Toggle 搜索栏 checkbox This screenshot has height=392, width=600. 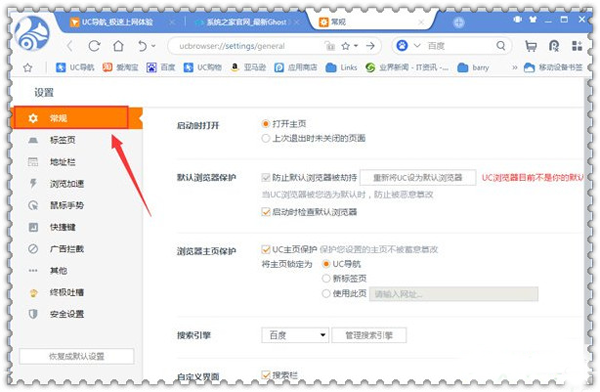(x=266, y=375)
